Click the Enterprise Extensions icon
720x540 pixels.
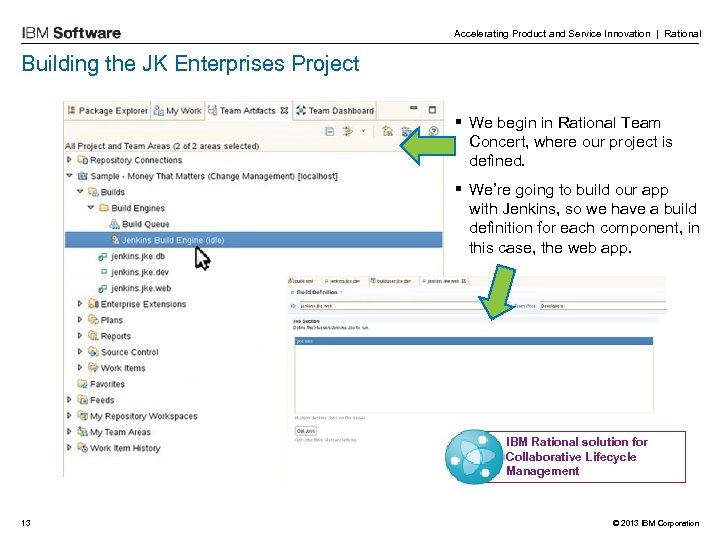[x=93, y=304]
